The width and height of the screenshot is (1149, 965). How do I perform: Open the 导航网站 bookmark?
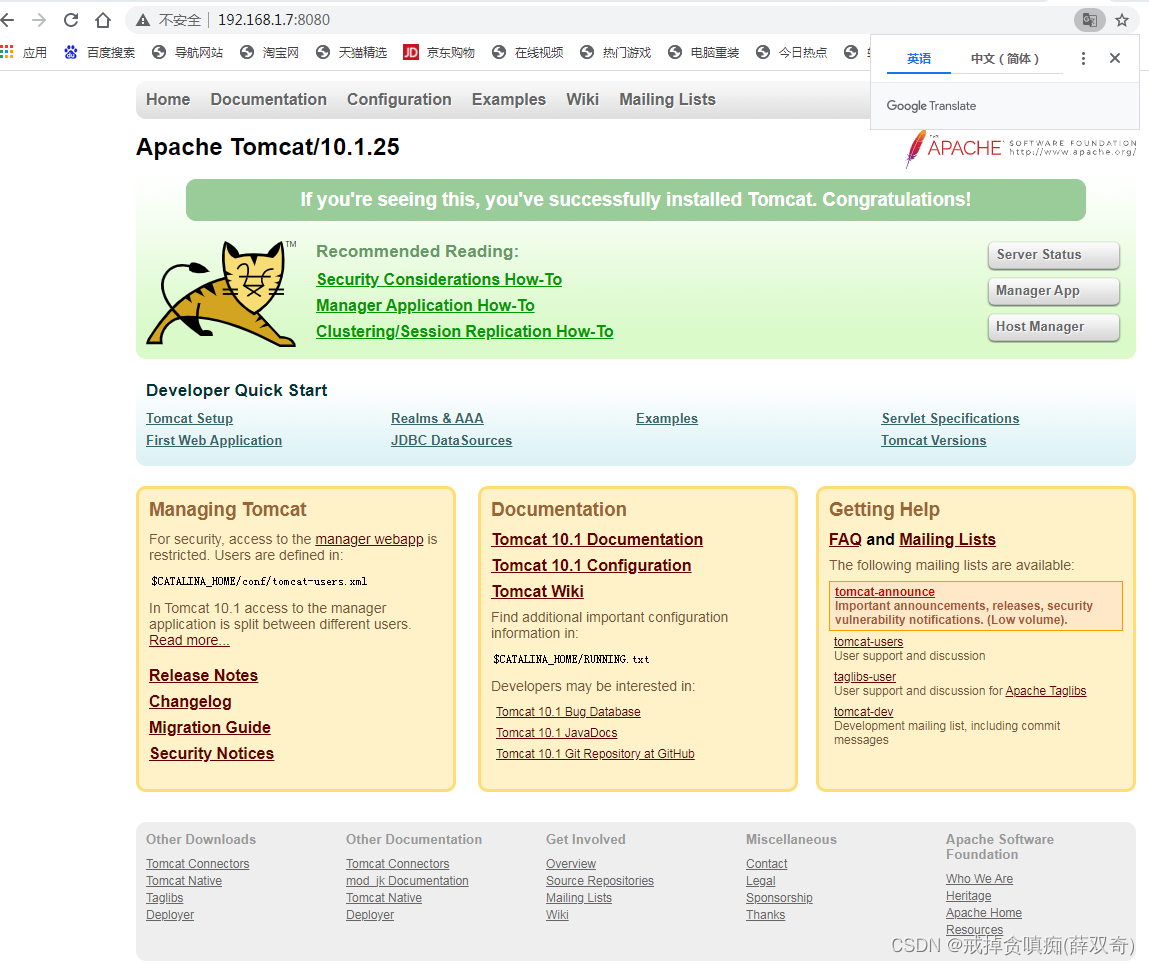[188, 52]
